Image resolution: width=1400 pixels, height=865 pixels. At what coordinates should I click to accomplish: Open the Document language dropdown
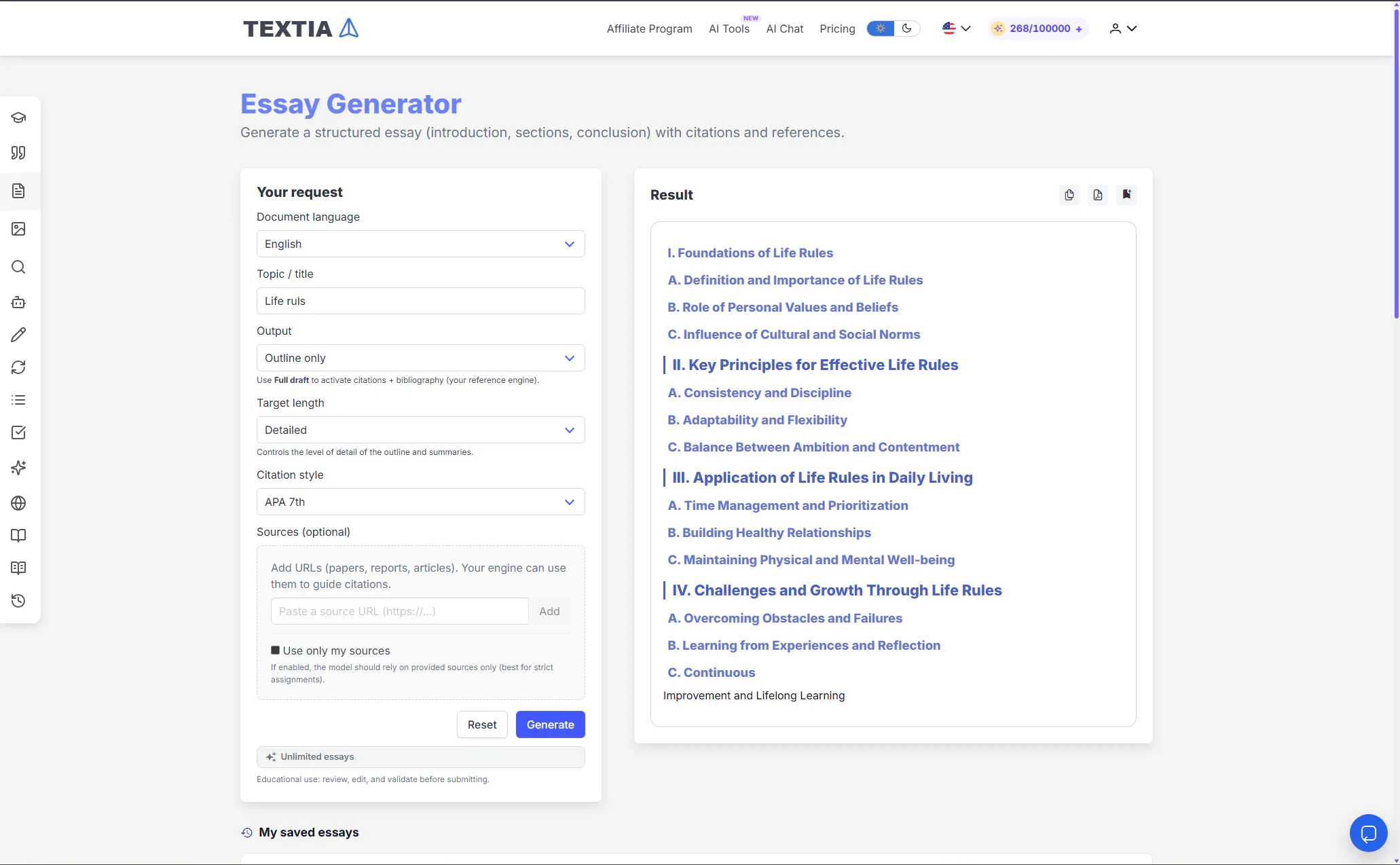click(x=420, y=244)
